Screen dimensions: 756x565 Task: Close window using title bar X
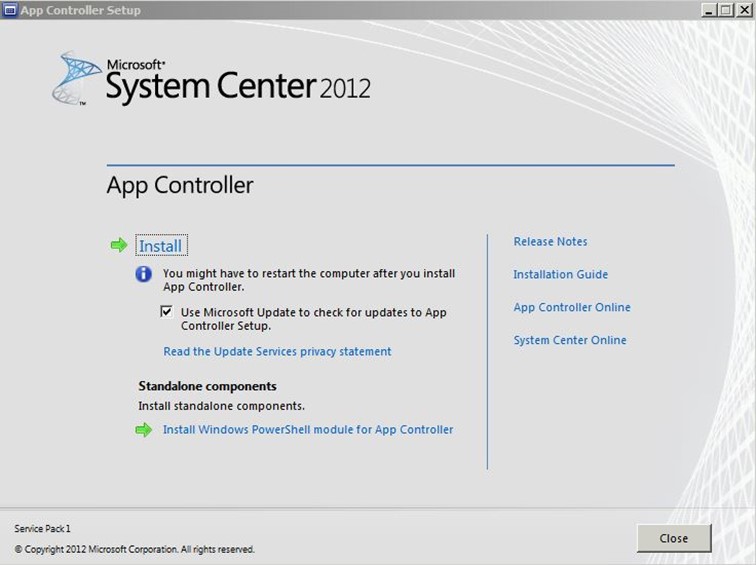click(744, 10)
